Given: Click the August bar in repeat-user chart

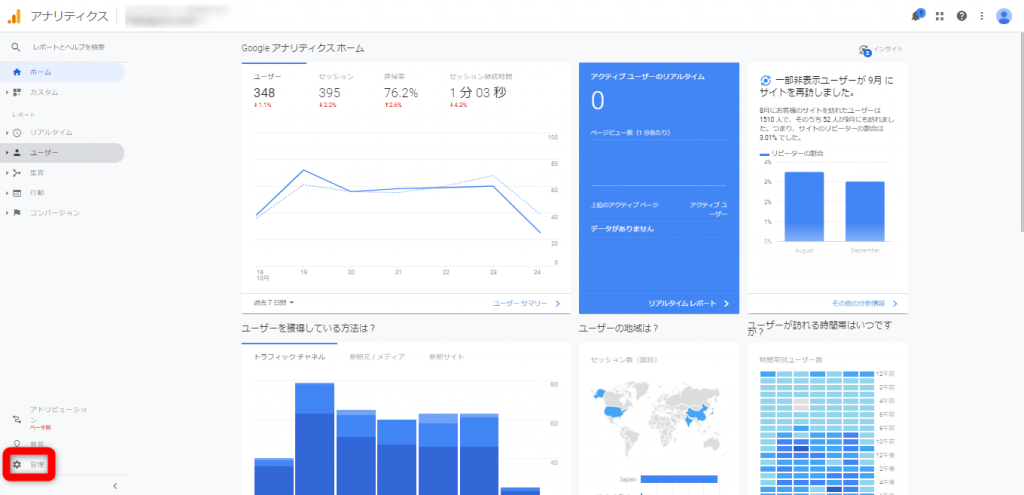Looking at the screenshot, I should click(x=804, y=206).
